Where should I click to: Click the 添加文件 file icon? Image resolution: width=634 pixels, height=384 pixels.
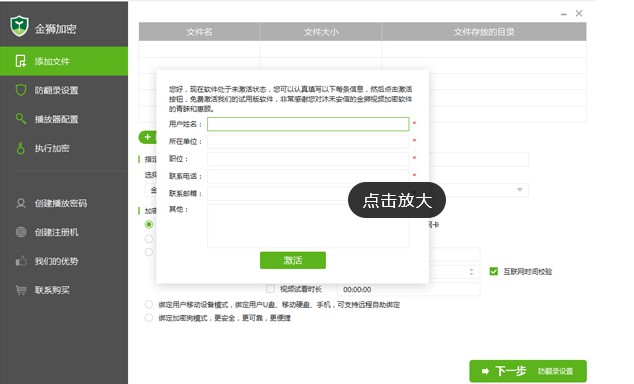(20, 61)
